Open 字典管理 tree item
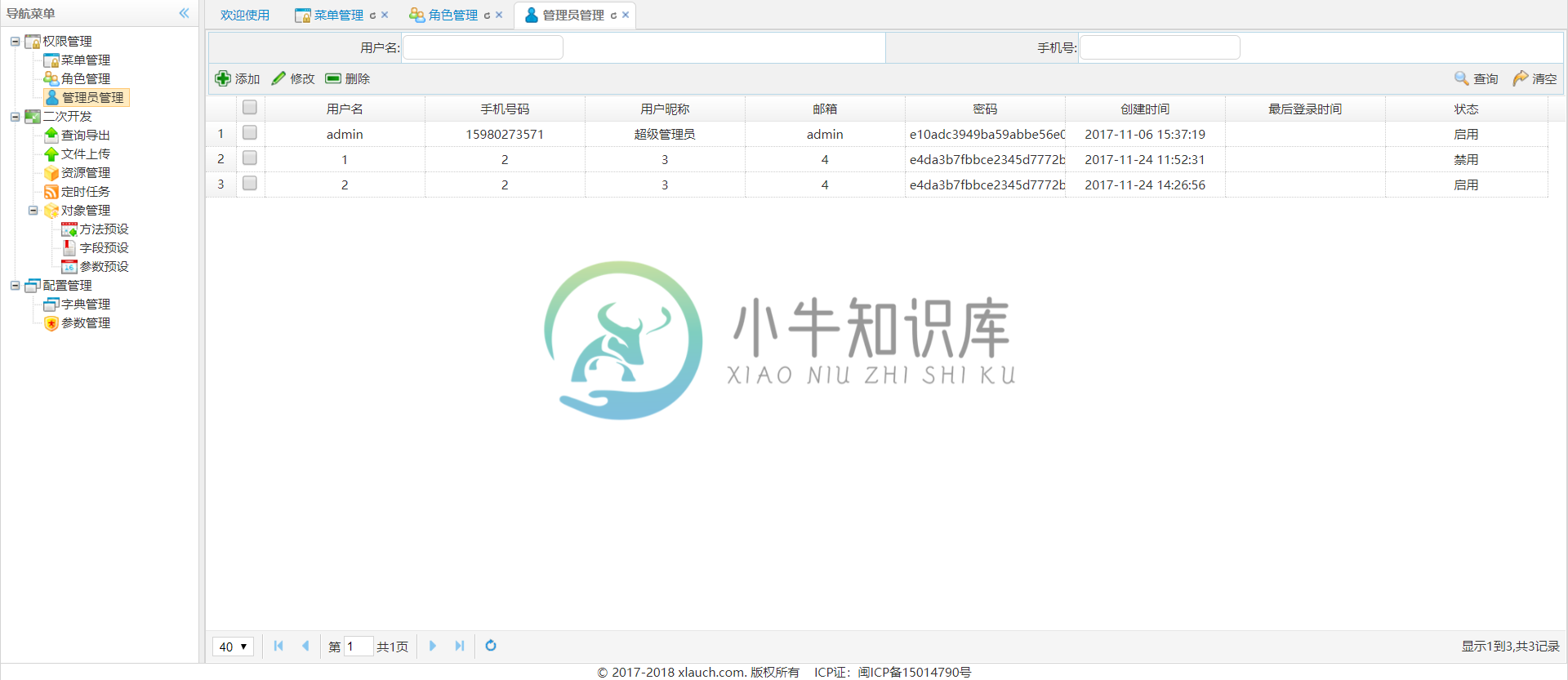 click(x=85, y=304)
